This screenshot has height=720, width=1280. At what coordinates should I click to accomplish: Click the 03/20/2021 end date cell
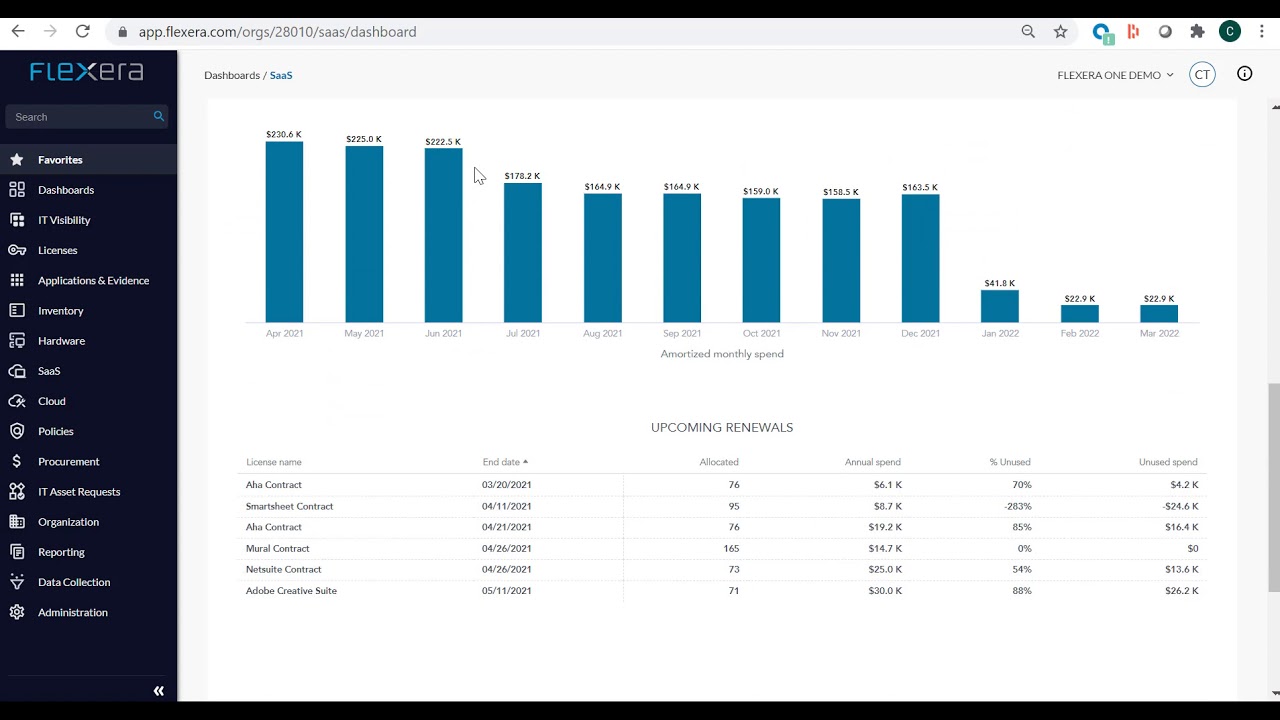point(507,485)
